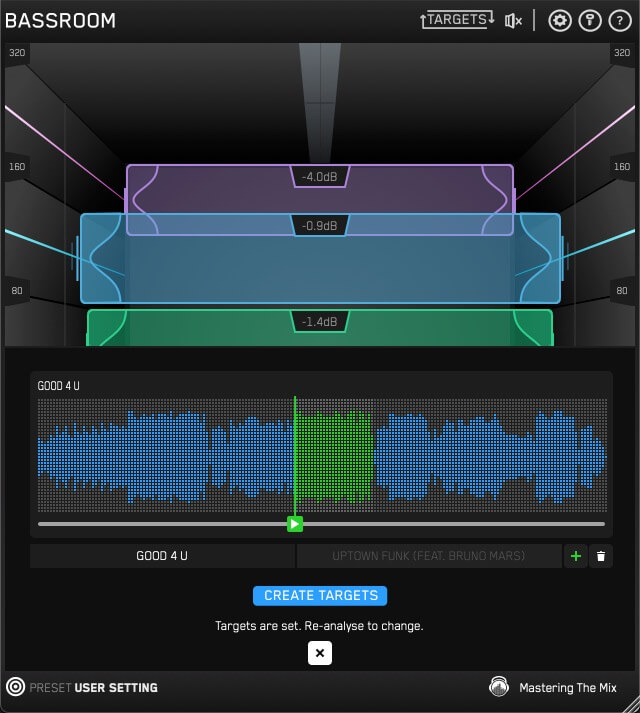Image resolution: width=640 pixels, height=713 pixels.
Task: Close the targets panel with the X button
Action: [x=320, y=653]
